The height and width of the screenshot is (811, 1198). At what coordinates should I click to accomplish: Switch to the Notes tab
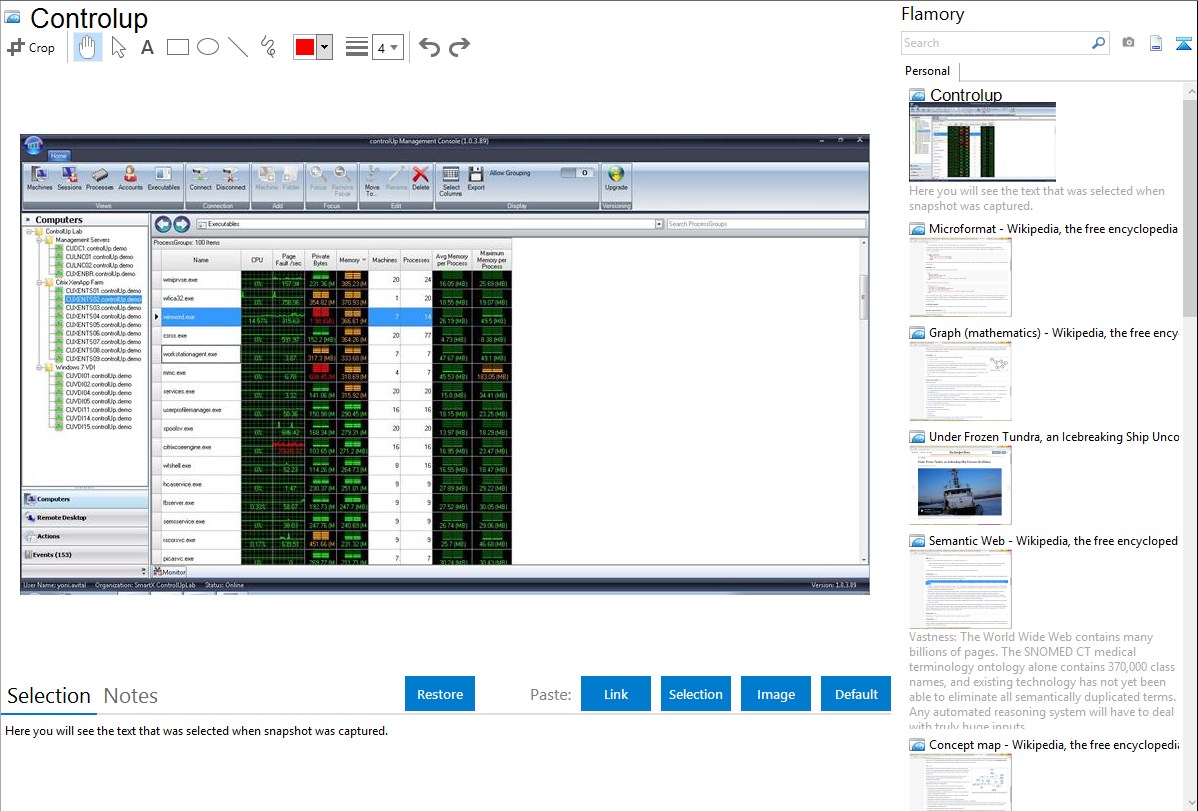coord(131,696)
